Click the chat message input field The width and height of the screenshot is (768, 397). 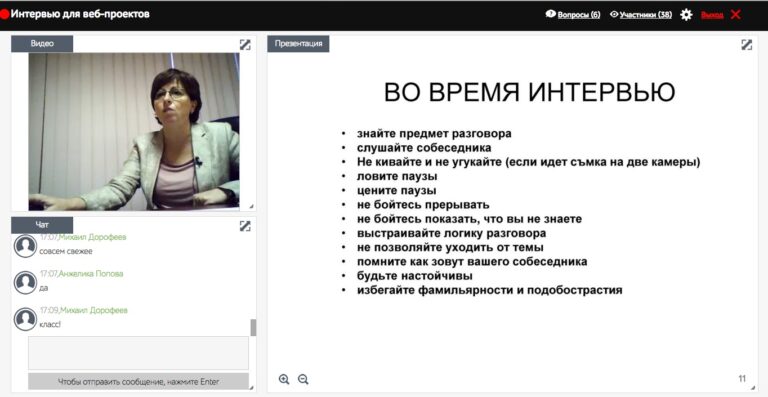(138, 353)
